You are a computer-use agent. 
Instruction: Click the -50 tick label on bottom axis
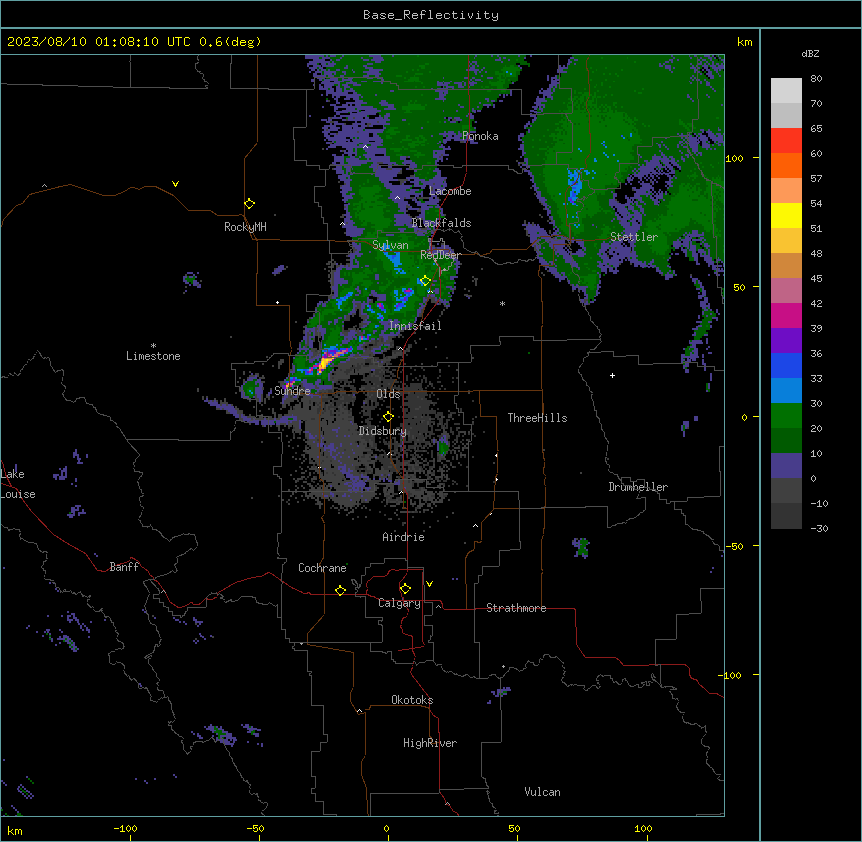[x=255, y=829]
